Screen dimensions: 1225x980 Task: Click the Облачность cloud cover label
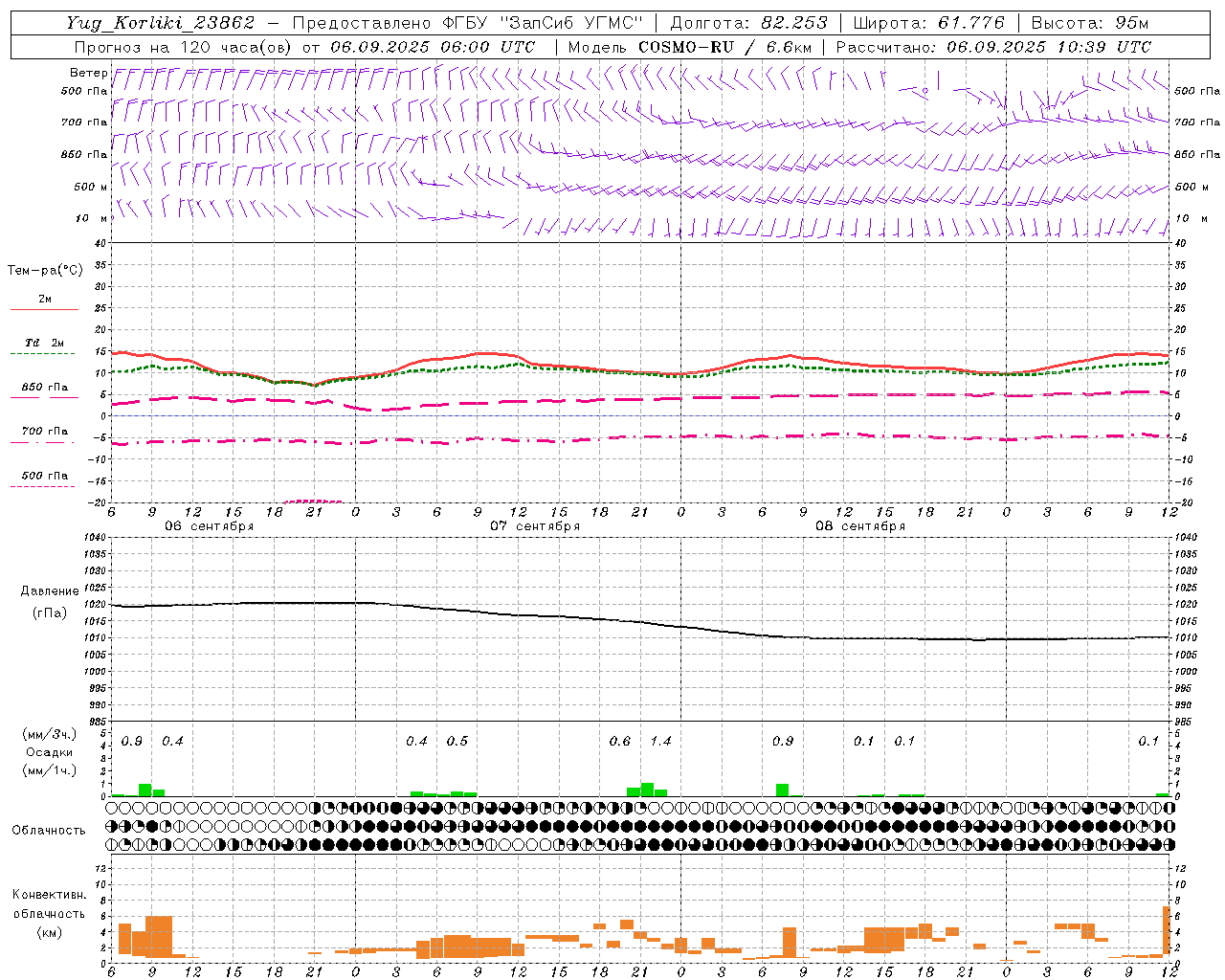click(49, 831)
